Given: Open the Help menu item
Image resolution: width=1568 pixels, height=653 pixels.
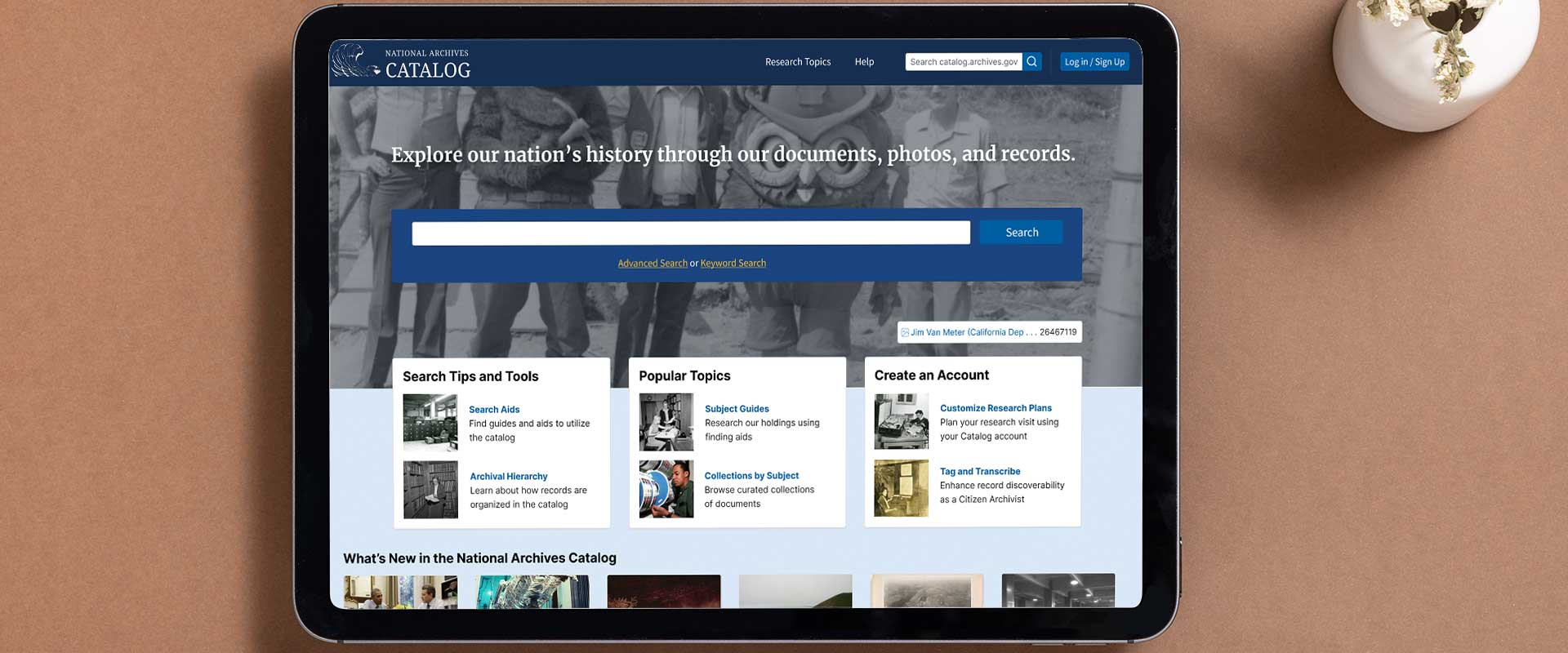Looking at the screenshot, I should tap(864, 62).
